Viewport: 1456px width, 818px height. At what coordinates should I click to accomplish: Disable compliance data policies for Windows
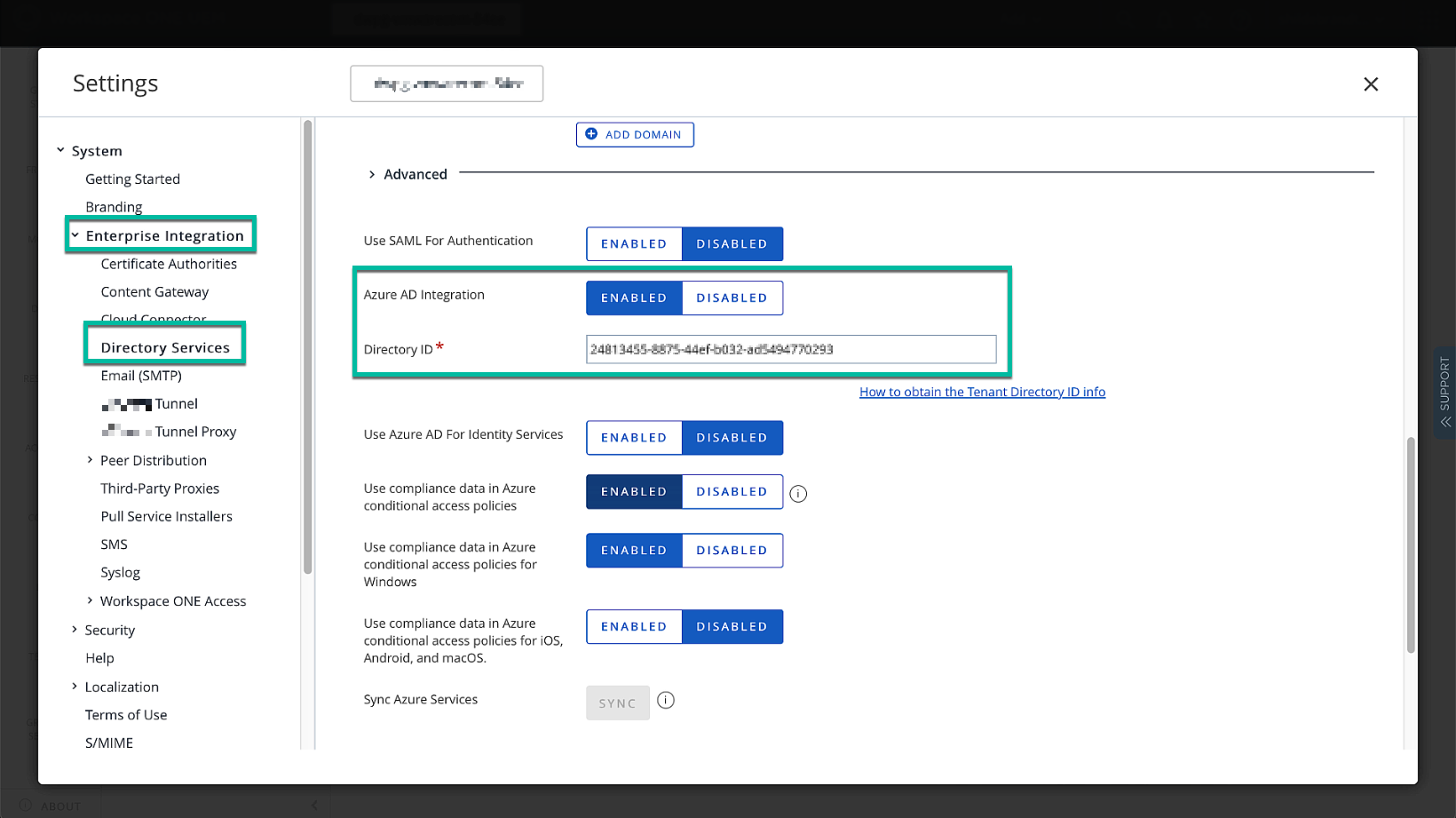[x=732, y=551]
